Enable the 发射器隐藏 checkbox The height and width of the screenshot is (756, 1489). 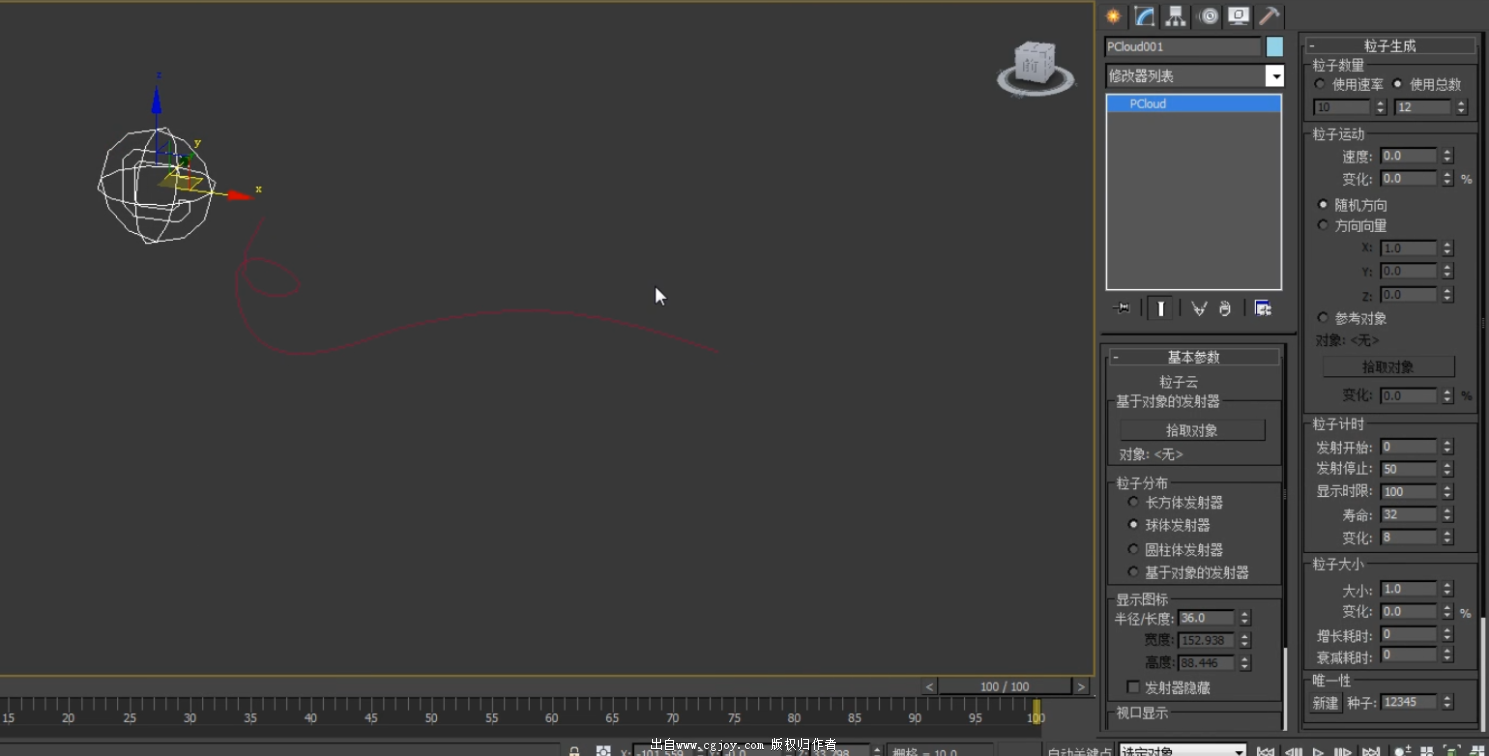coord(1133,687)
